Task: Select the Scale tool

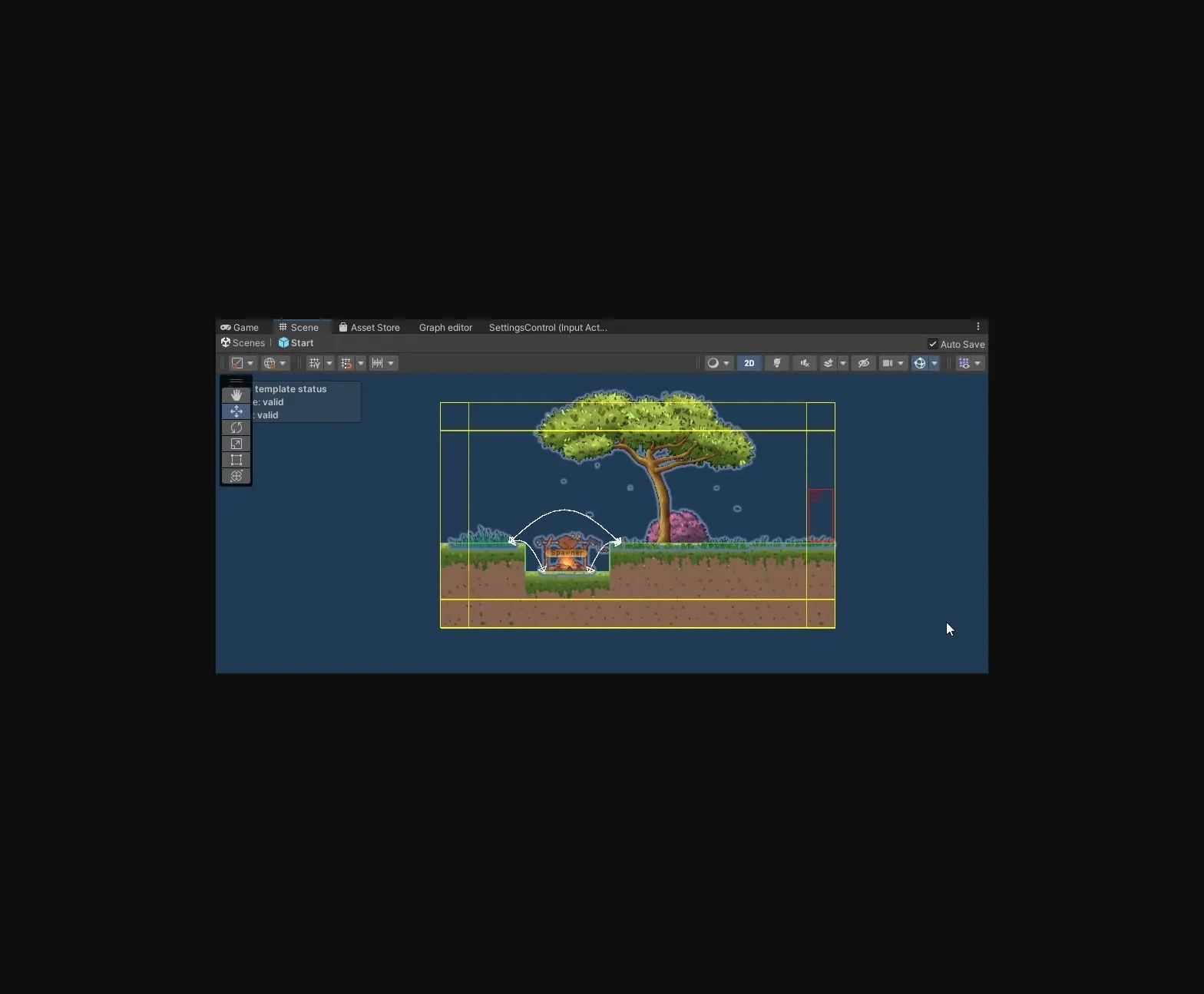Action: (236, 444)
